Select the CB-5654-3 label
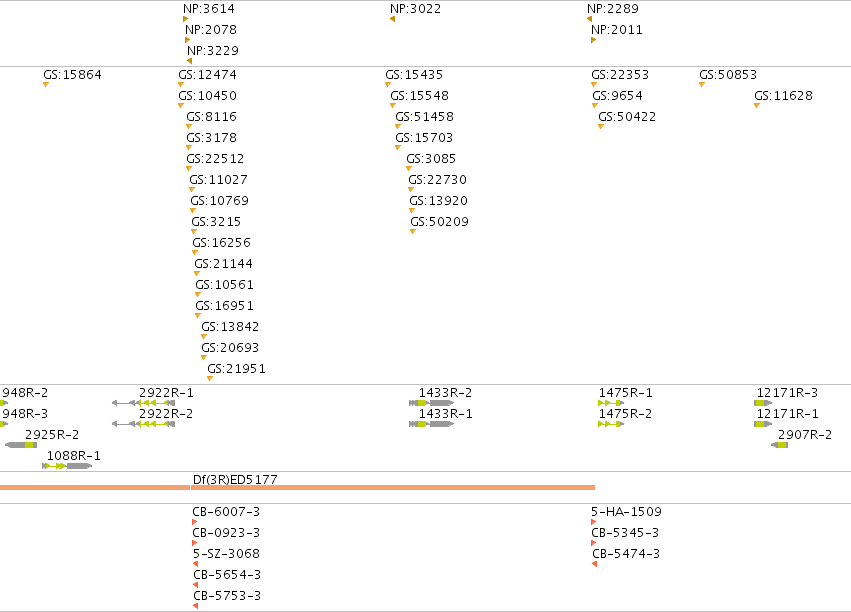851x612 pixels. point(227,575)
